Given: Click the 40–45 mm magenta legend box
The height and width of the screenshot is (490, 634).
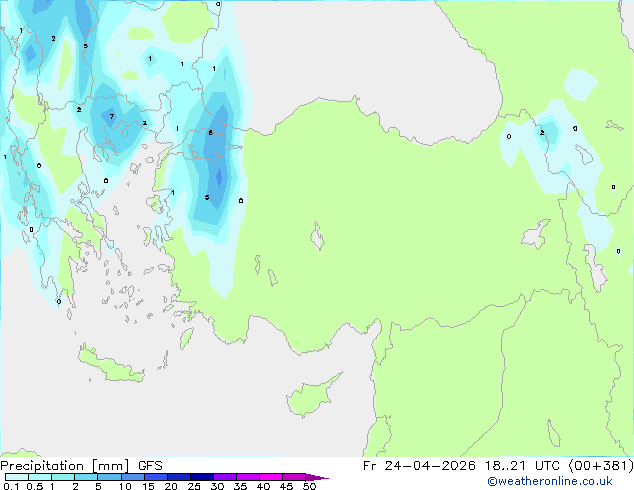Looking at the screenshot, I should coord(271,477).
